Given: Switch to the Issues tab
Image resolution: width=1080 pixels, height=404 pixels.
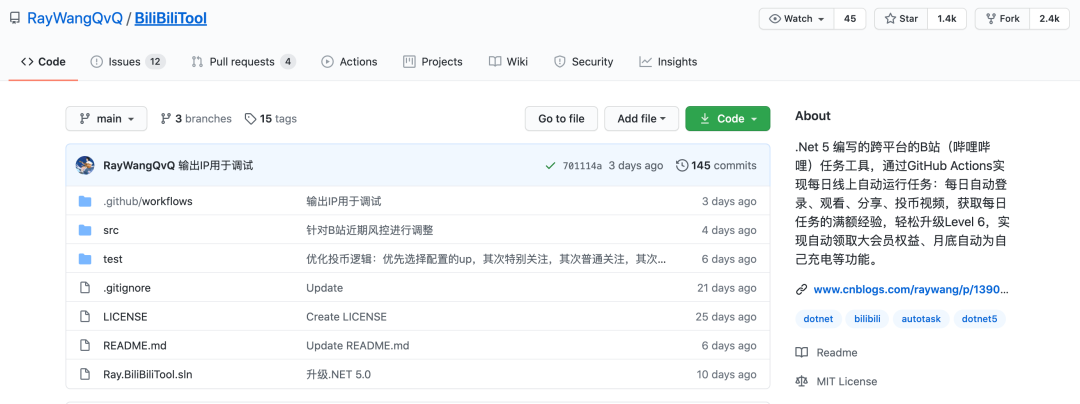Looking at the screenshot, I should click(x=115, y=62).
